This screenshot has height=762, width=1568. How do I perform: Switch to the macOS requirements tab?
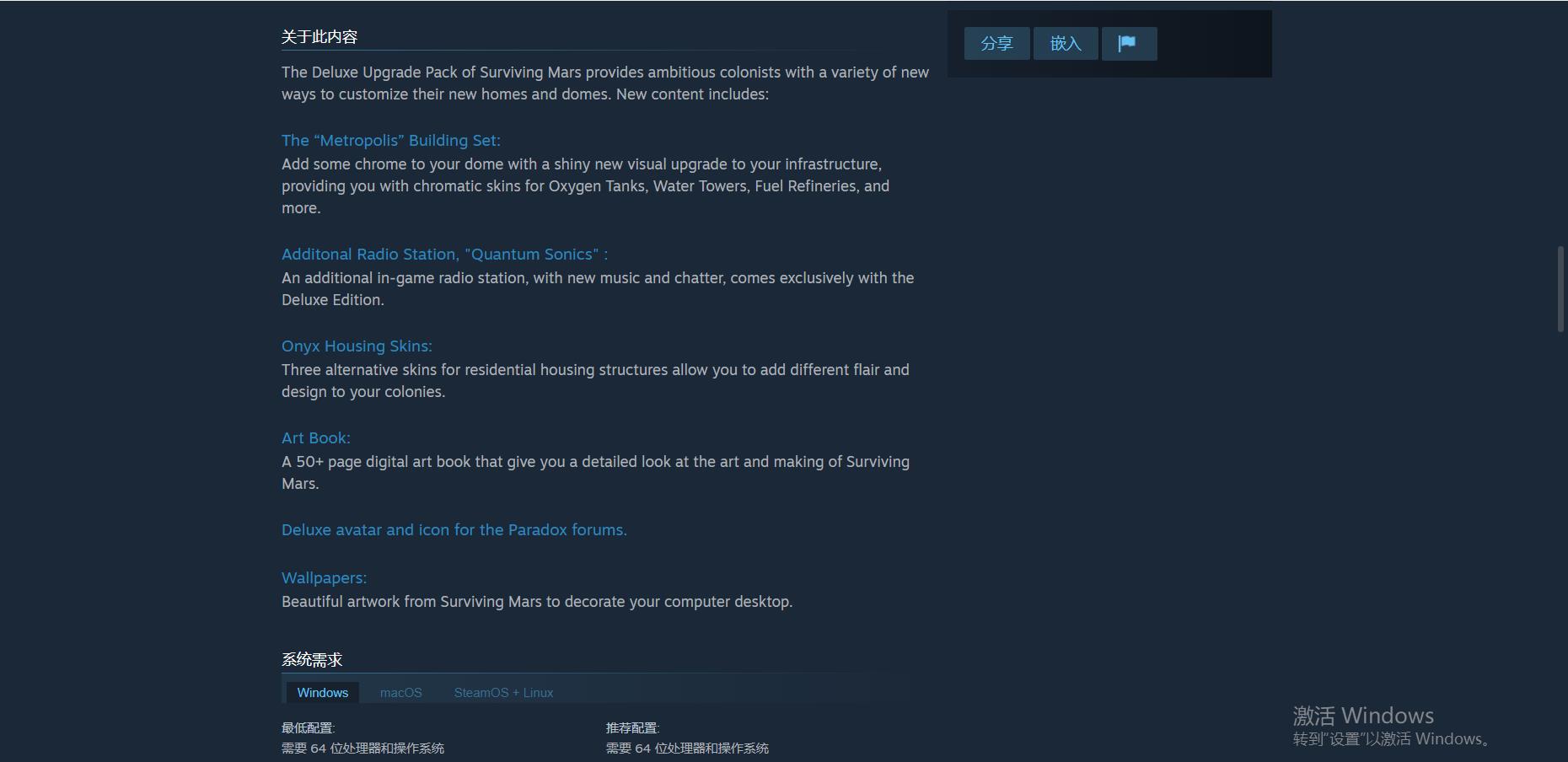pos(400,693)
